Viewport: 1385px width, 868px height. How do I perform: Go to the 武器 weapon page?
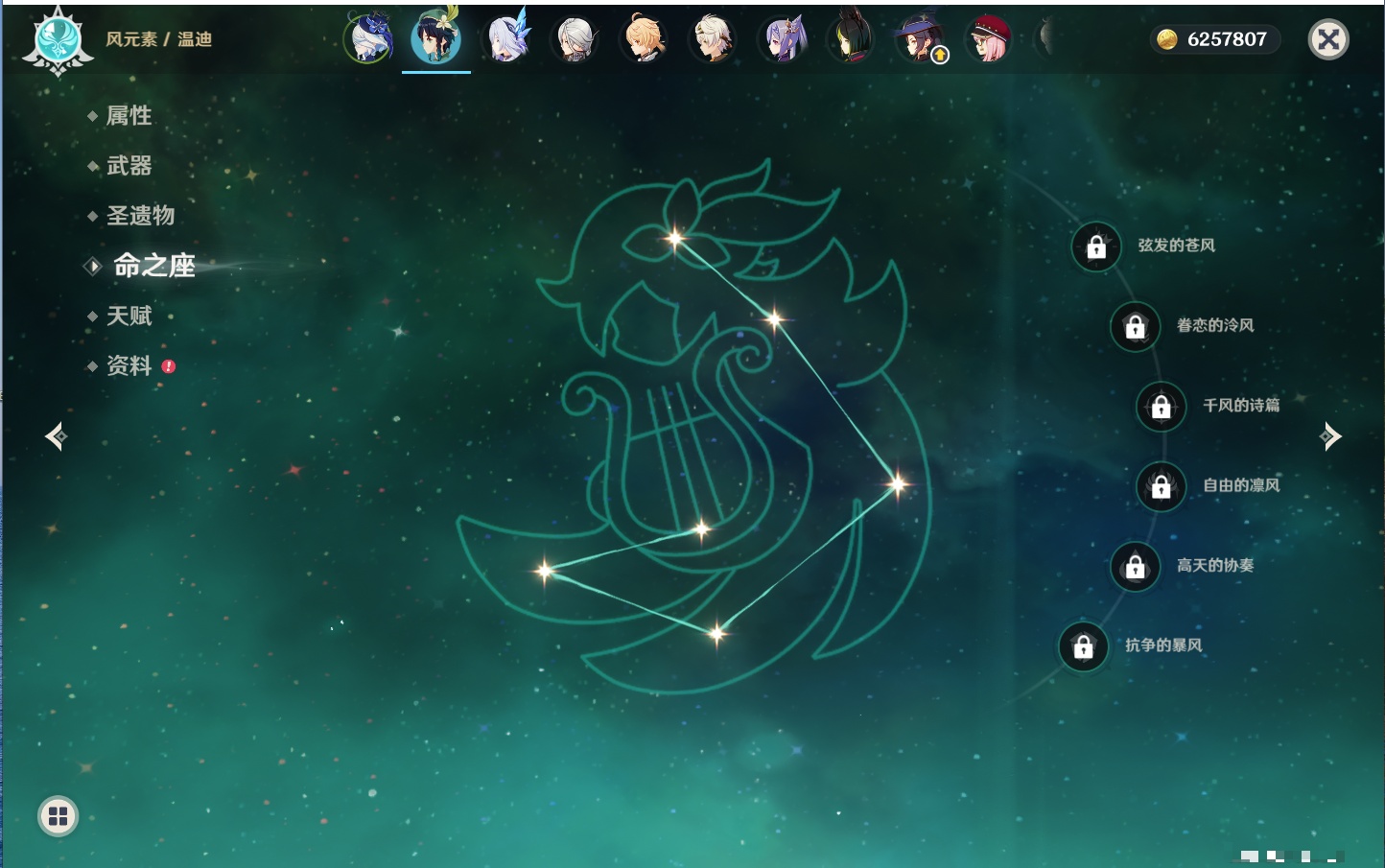point(129,166)
